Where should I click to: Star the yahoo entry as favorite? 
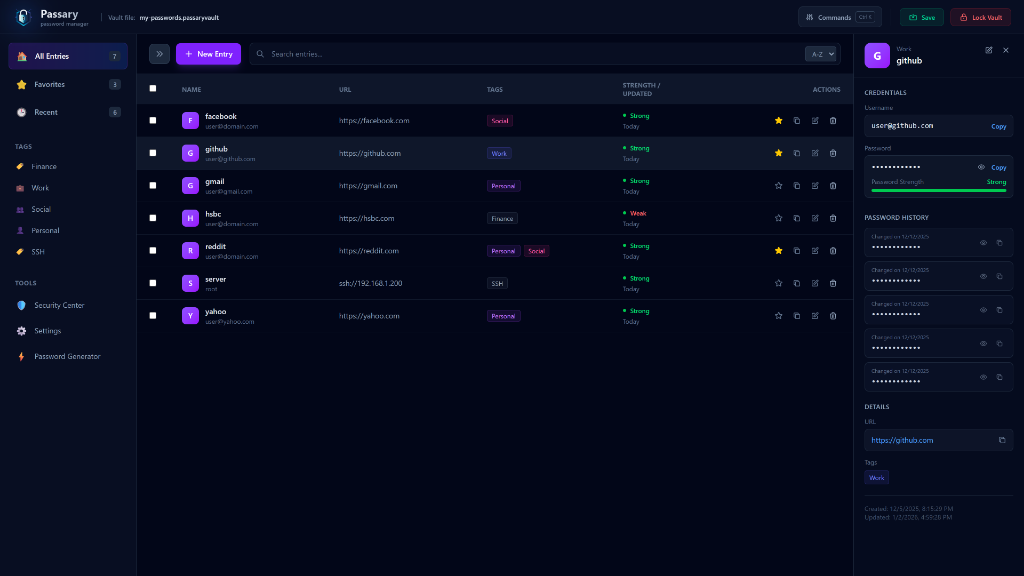(778, 315)
